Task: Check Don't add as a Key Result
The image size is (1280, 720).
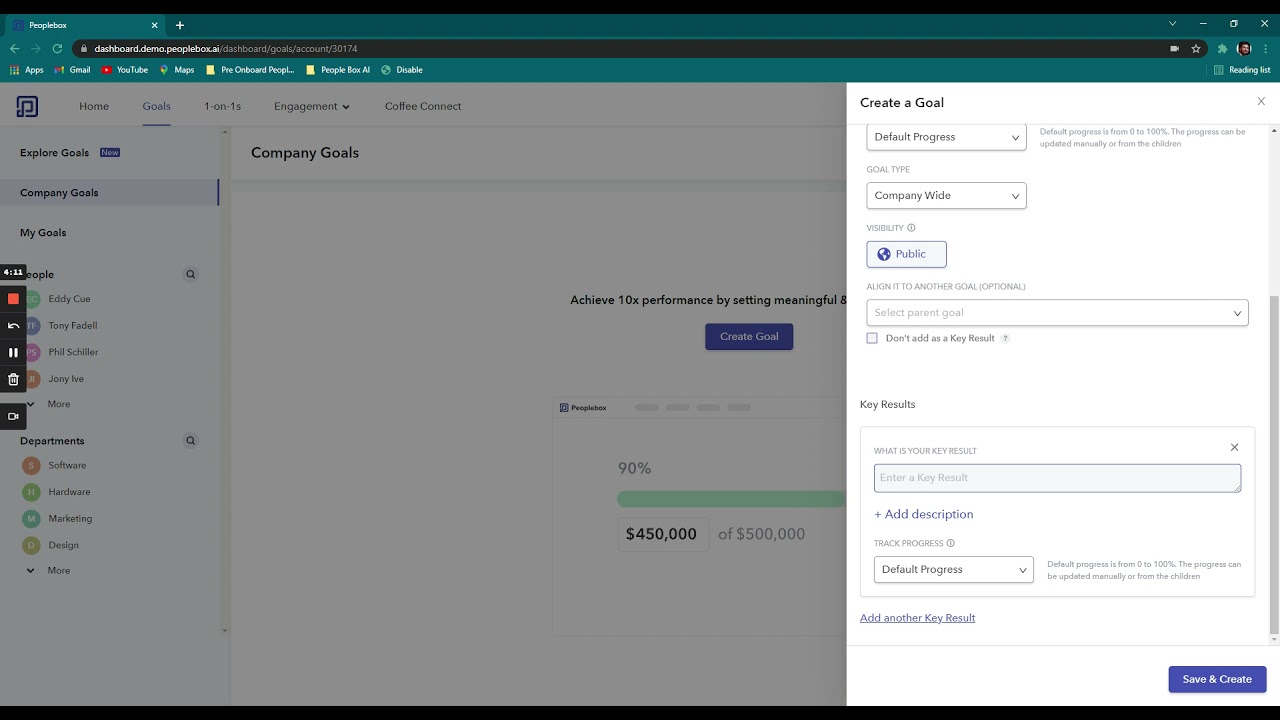Action: tap(872, 338)
